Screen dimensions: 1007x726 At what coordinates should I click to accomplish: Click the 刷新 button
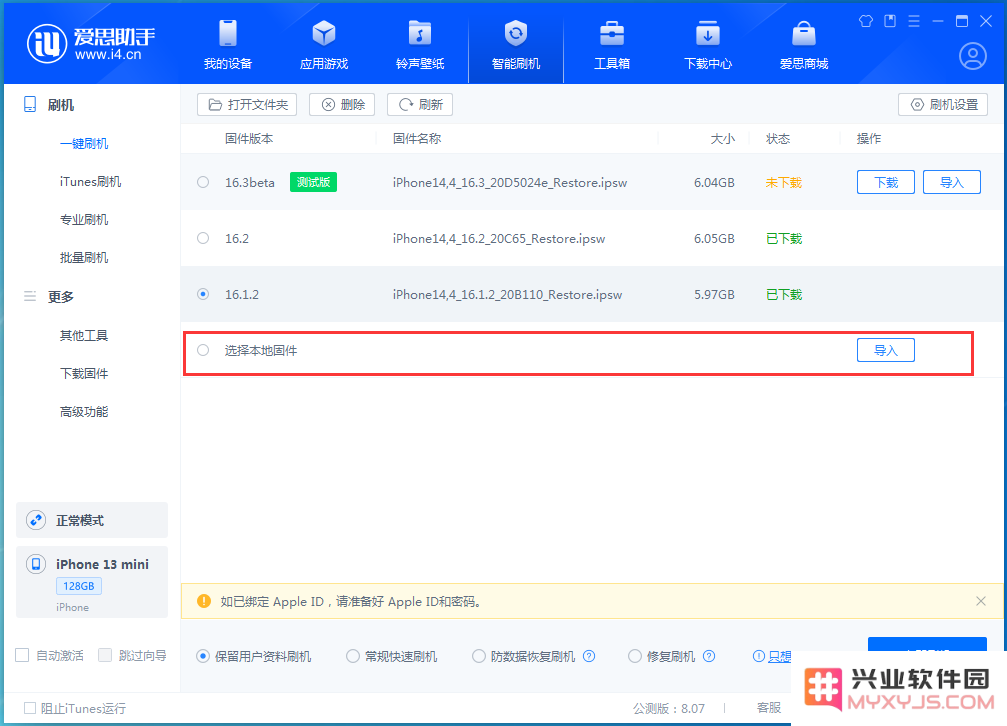[420, 105]
